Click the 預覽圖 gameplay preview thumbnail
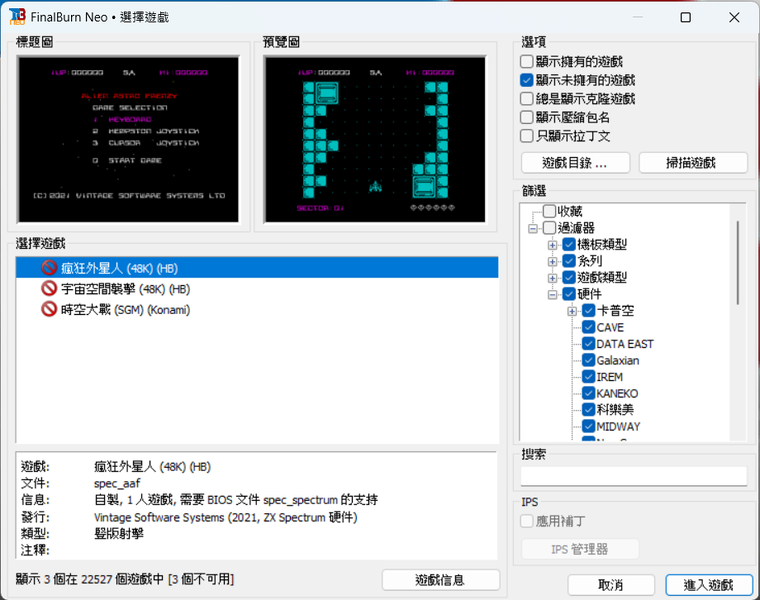Screen dimensions: 760x600 coord(375,139)
